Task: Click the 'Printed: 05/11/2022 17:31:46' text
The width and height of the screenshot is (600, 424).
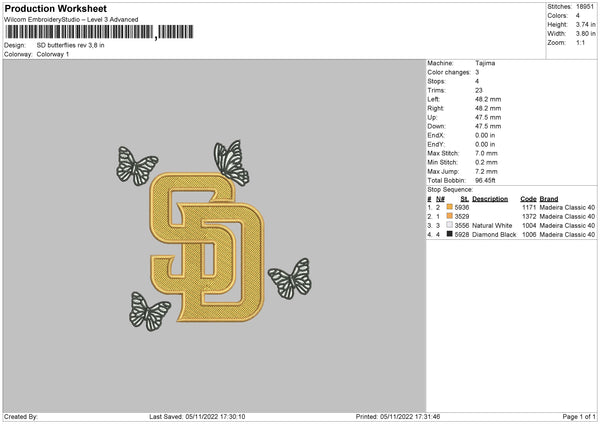Action: tap(398, 417)
